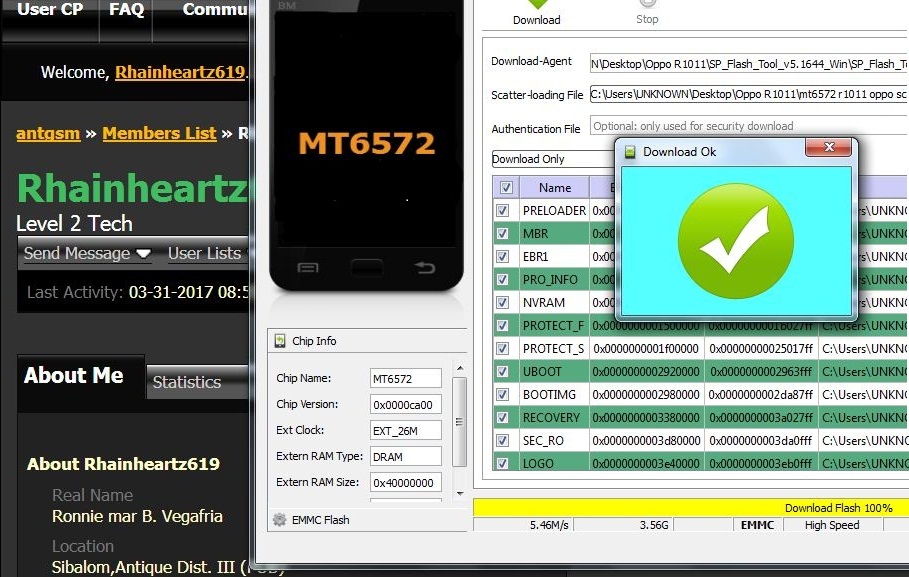Uncheck the SEC_RO partition checkbox
Viewport: 909px width, 577px height.
click(x=503, y=441)
